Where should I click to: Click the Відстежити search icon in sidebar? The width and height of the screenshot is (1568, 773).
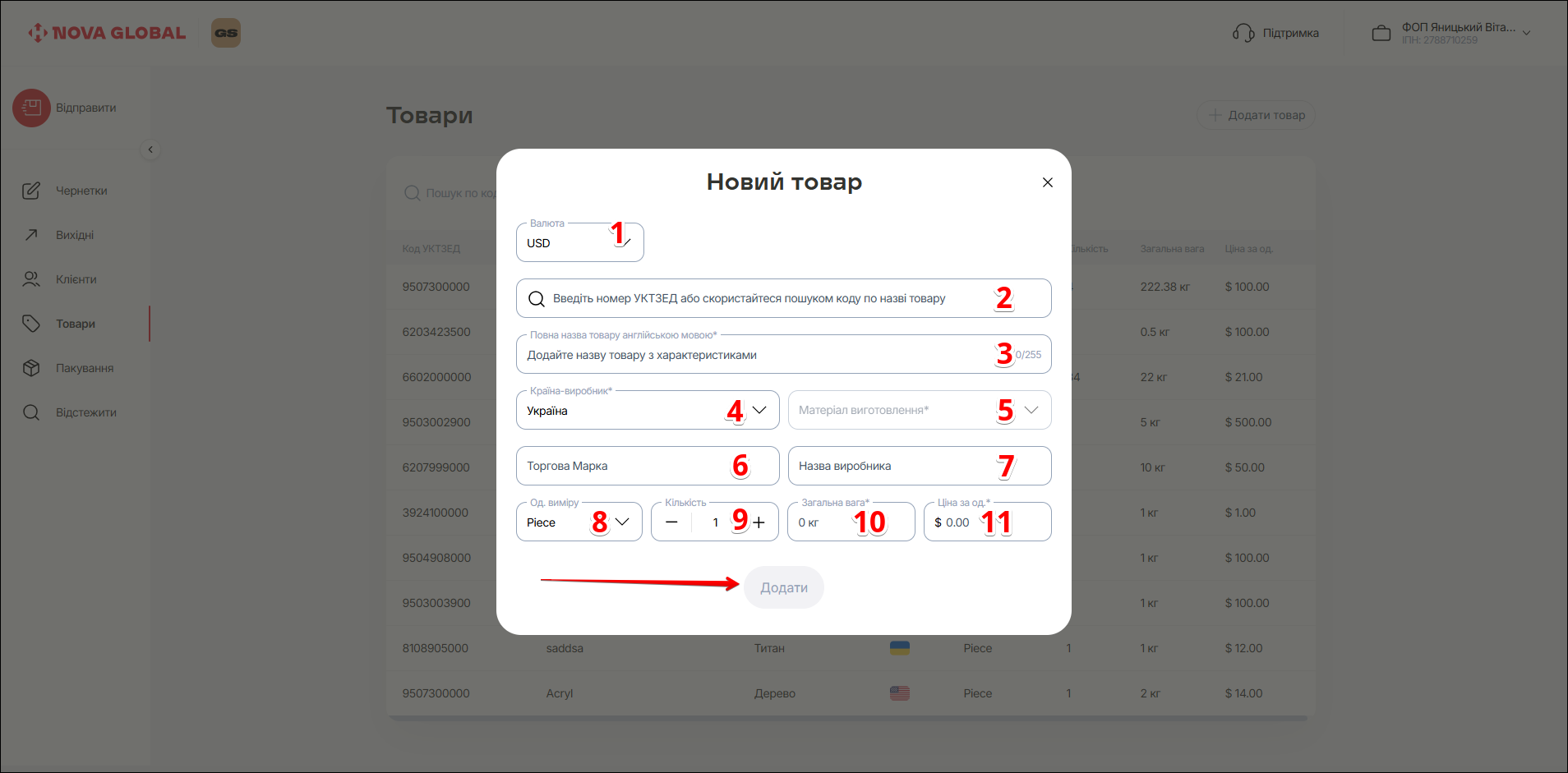(x=31, y=412)
